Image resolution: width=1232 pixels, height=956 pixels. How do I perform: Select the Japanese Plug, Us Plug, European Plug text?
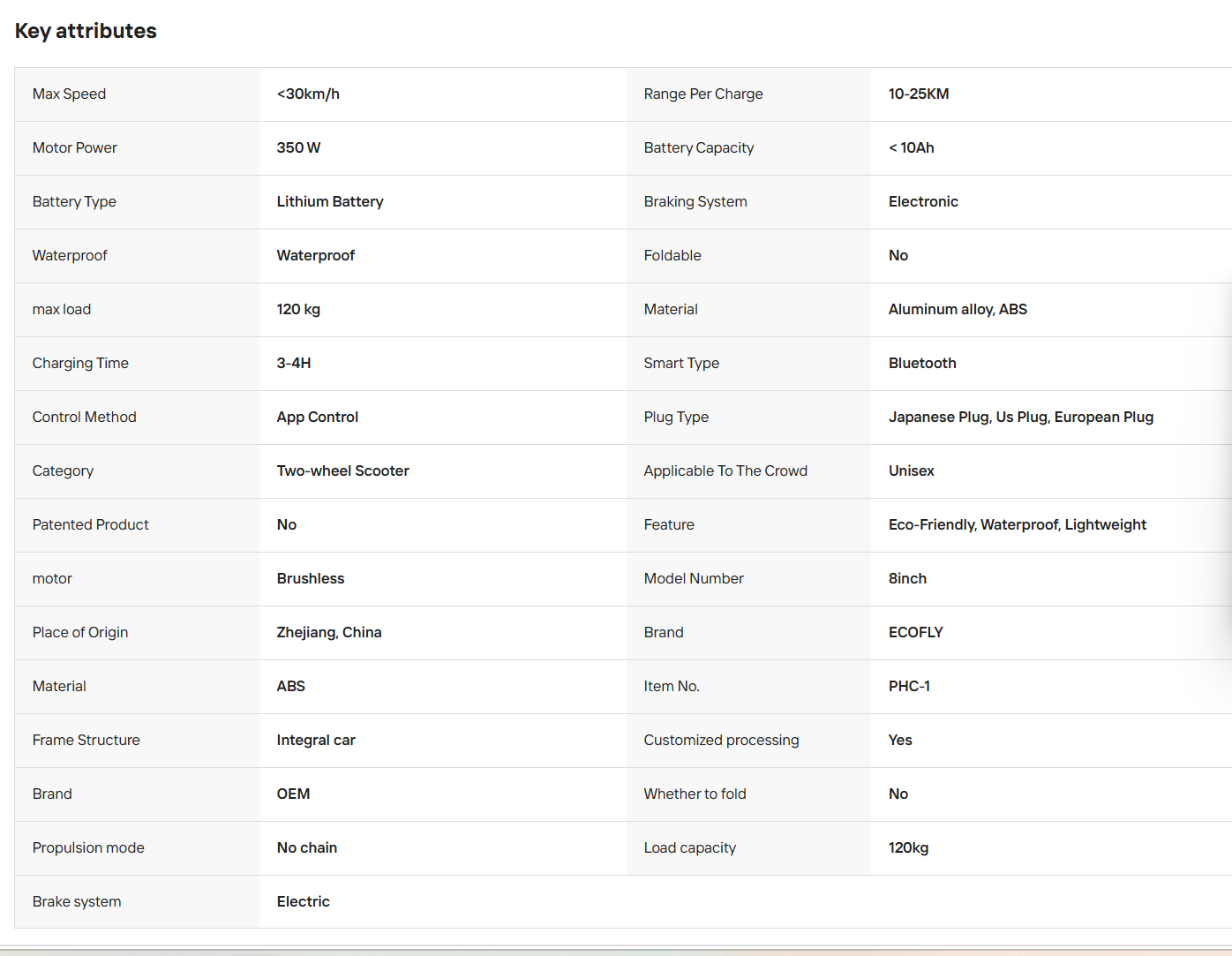[x=1021, y=417]
